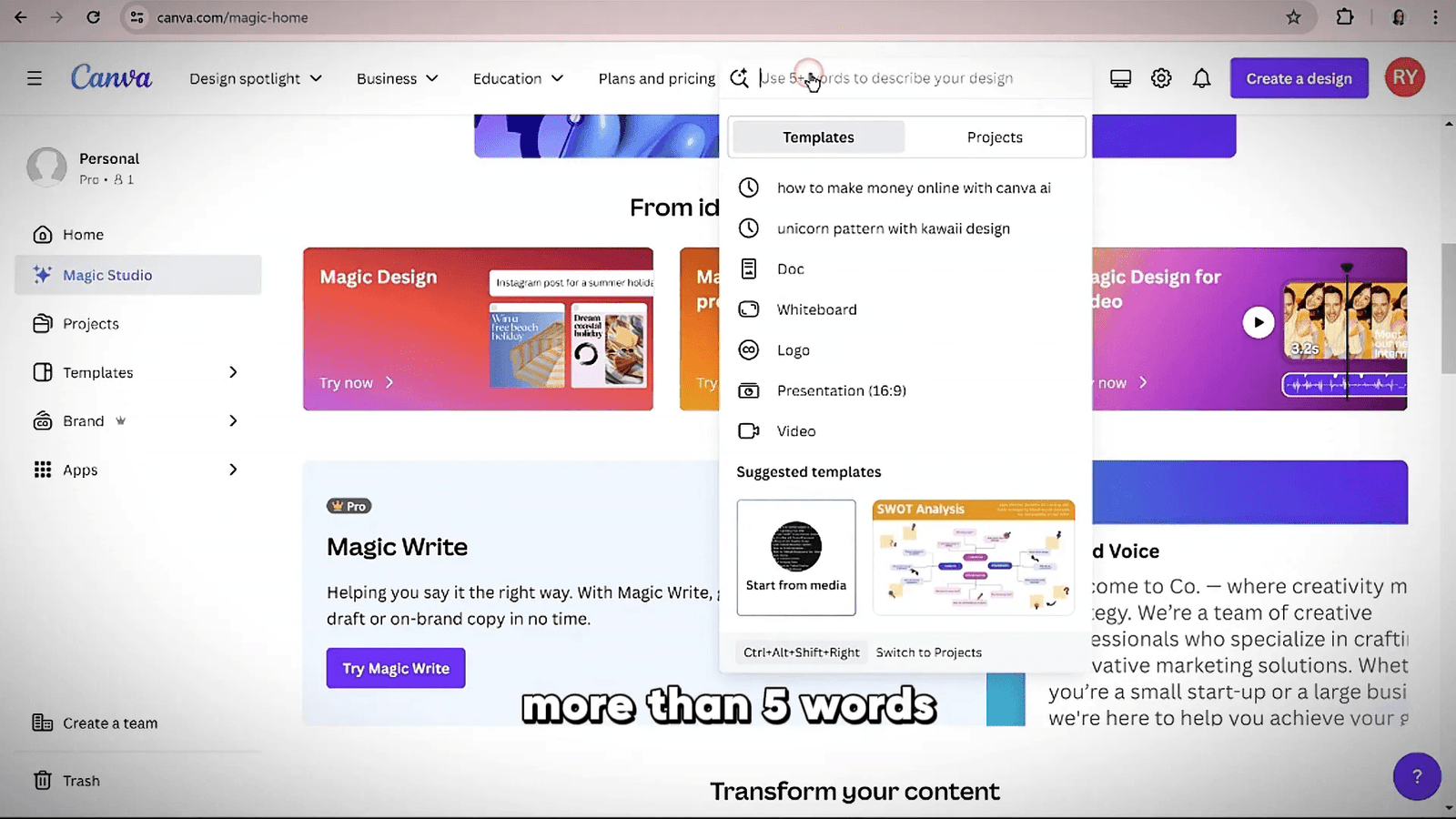1456x819 pixels.
Task: Open the desktop app download icon
Action: [x=1120, y=78]
